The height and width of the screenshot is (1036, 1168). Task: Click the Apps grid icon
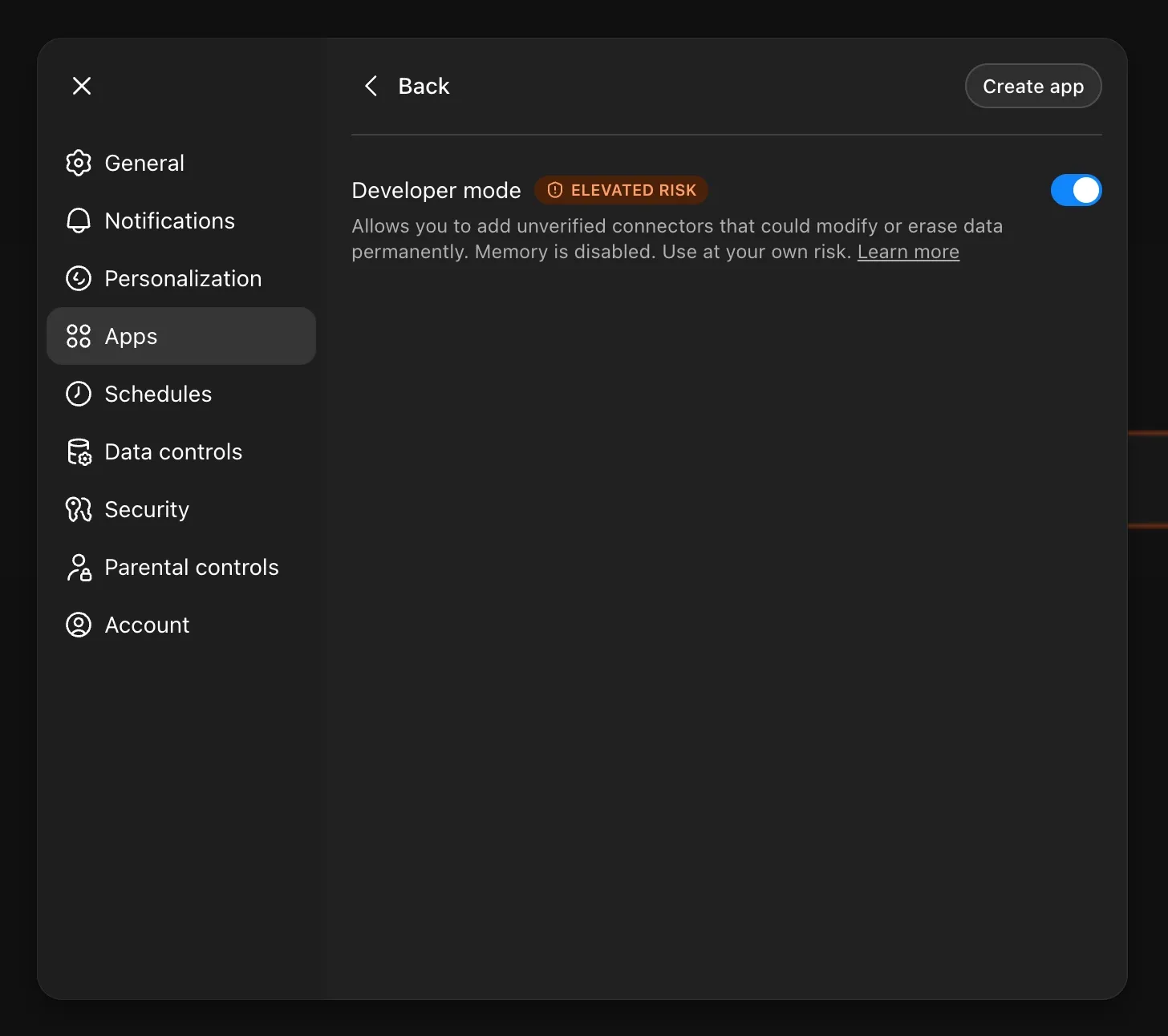79,336
